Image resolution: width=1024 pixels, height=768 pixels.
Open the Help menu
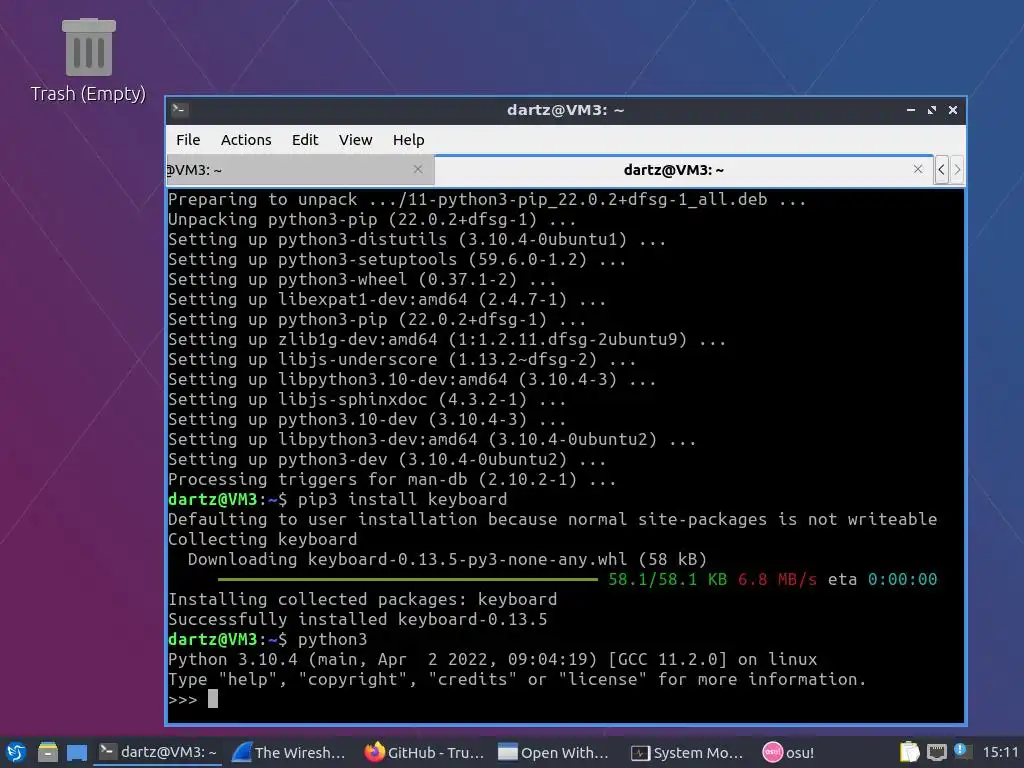point(408,140)
